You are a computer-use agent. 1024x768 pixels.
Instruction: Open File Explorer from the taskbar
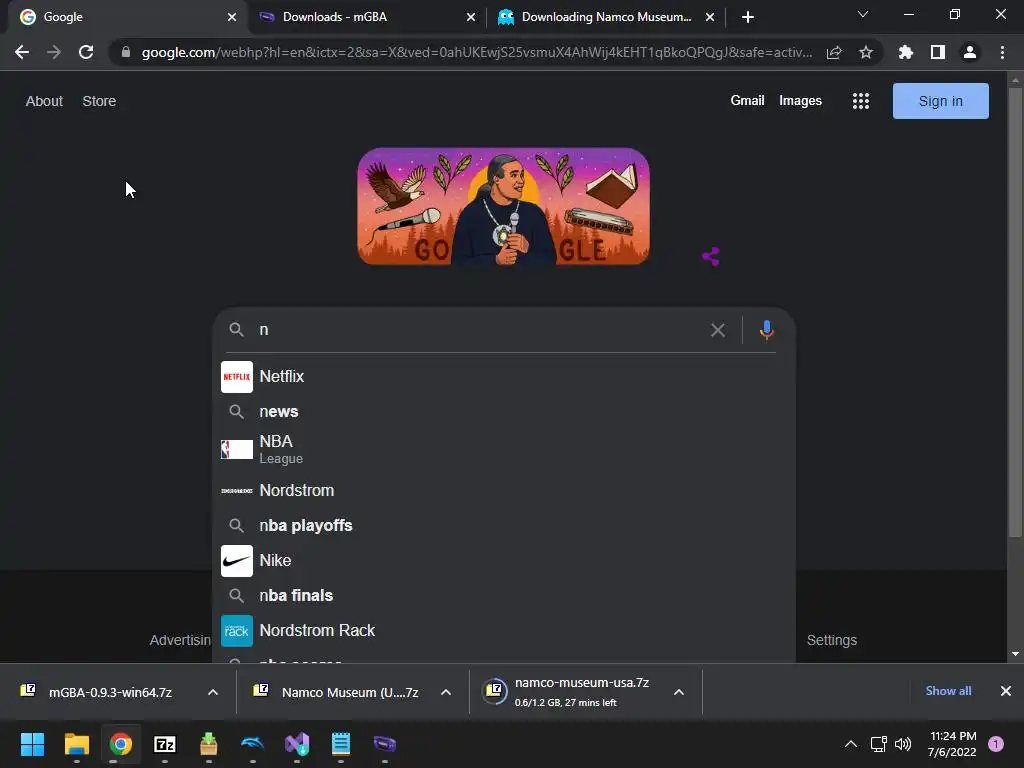(x=76, y=744)
